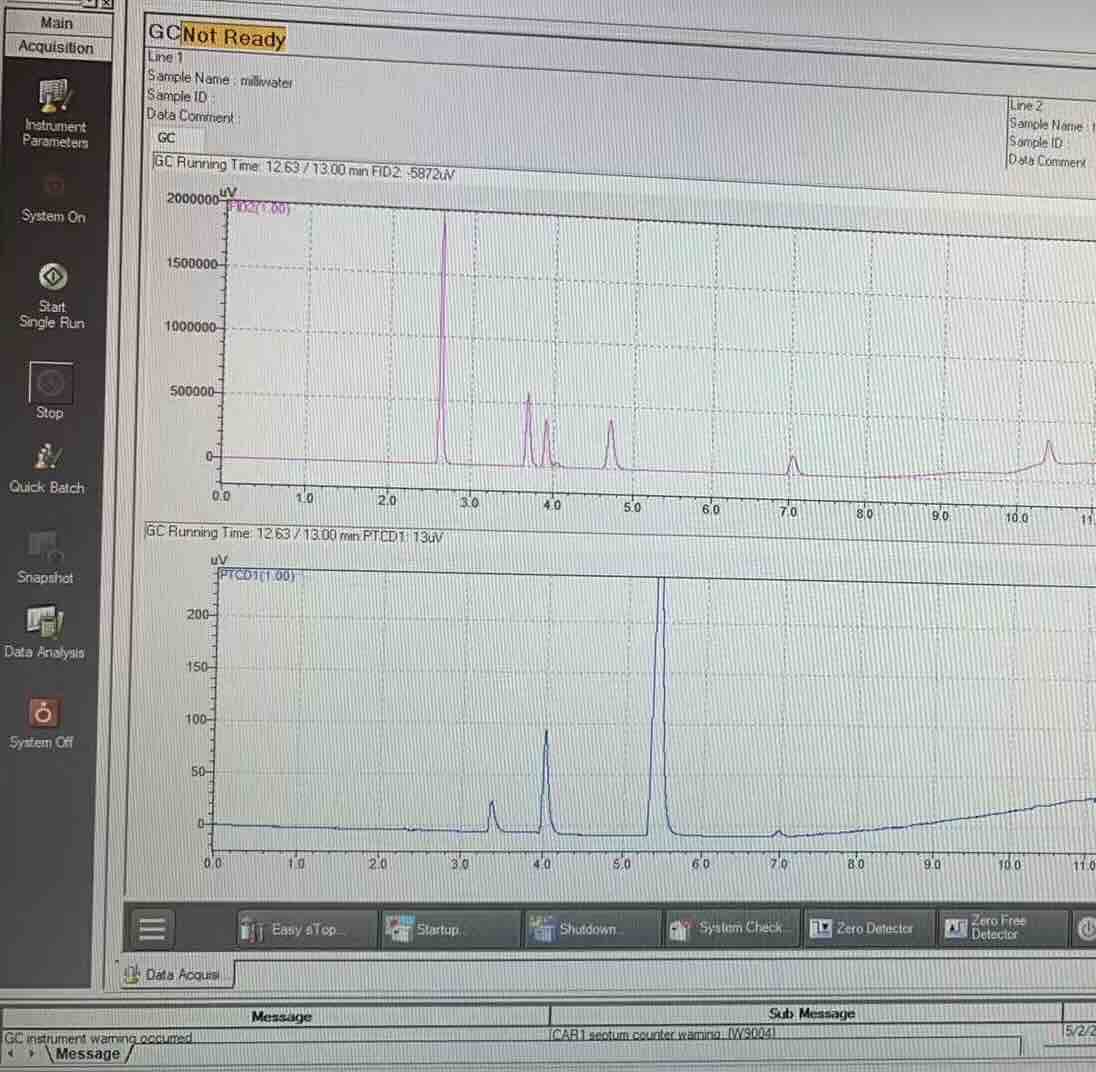Click Zero Free Detector

click(x=1002, y=928)
